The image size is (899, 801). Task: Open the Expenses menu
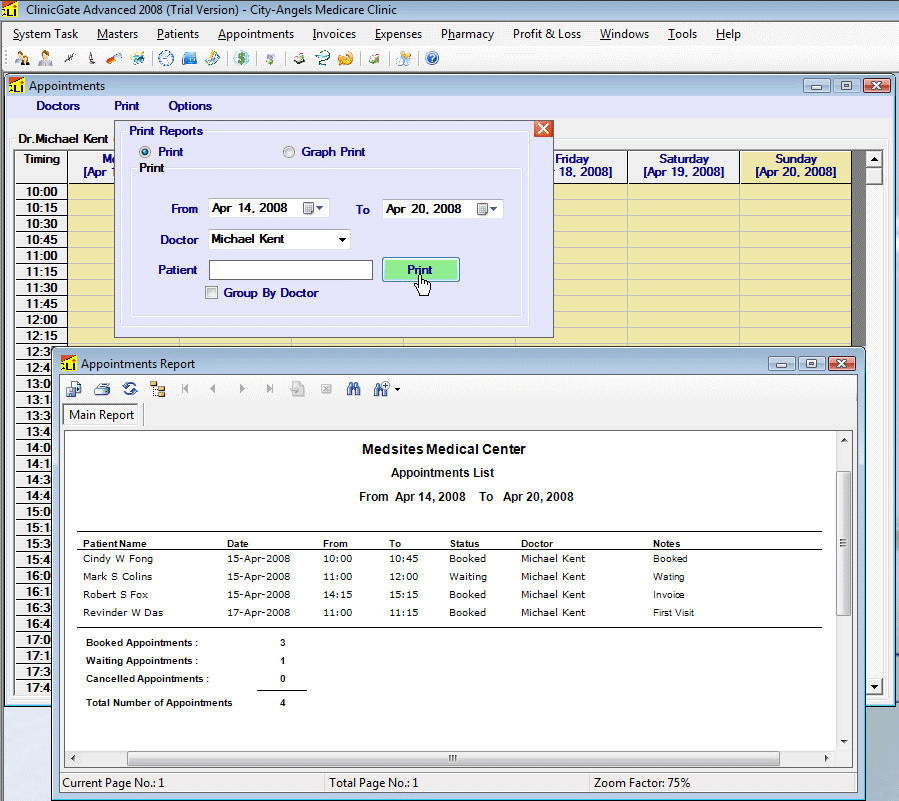click(398, 34)
